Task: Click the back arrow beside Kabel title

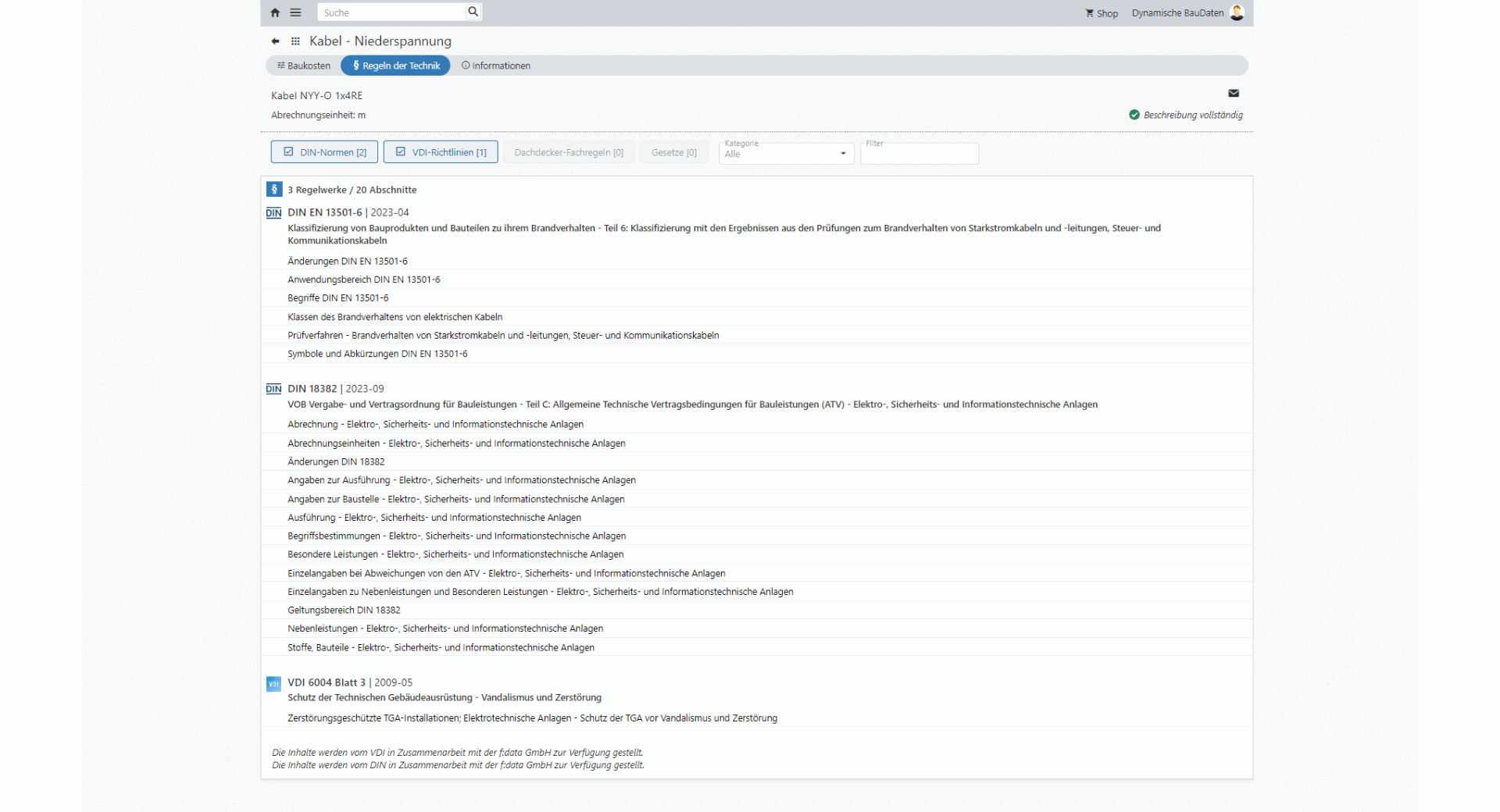Action: 275,41
